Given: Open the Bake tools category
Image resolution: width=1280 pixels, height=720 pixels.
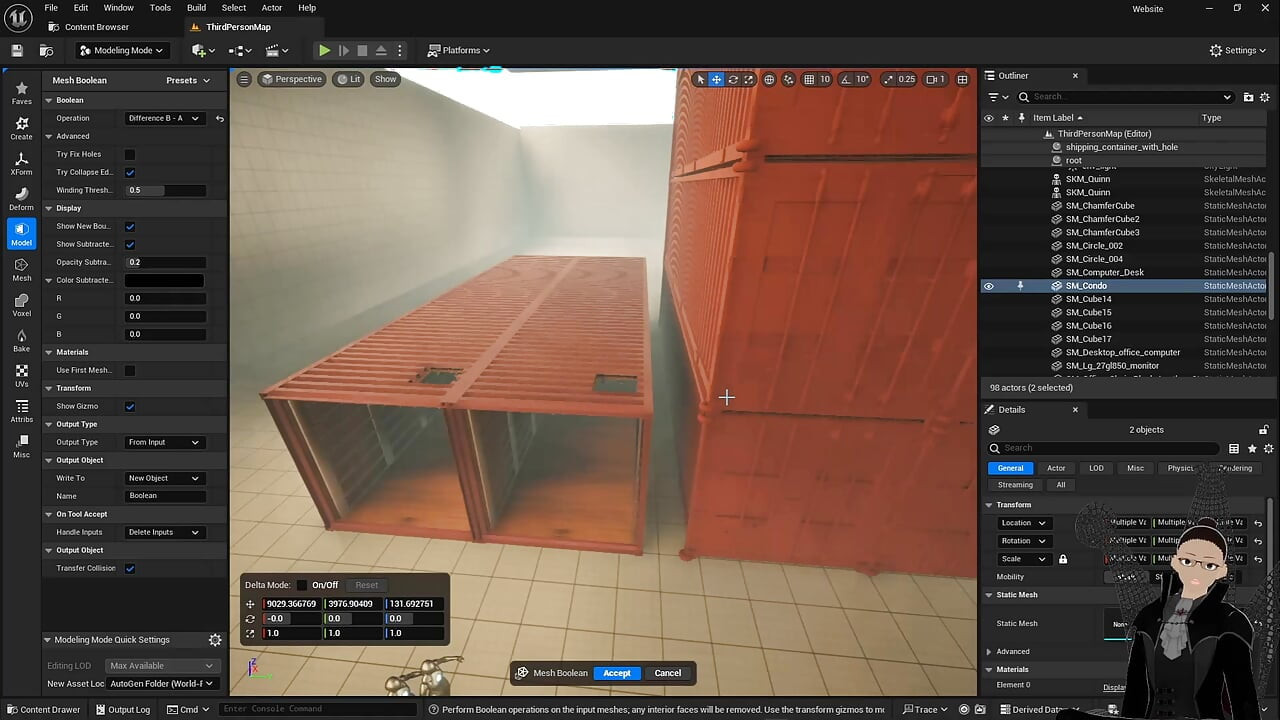Looking at the screenshot, I should 21,341.
